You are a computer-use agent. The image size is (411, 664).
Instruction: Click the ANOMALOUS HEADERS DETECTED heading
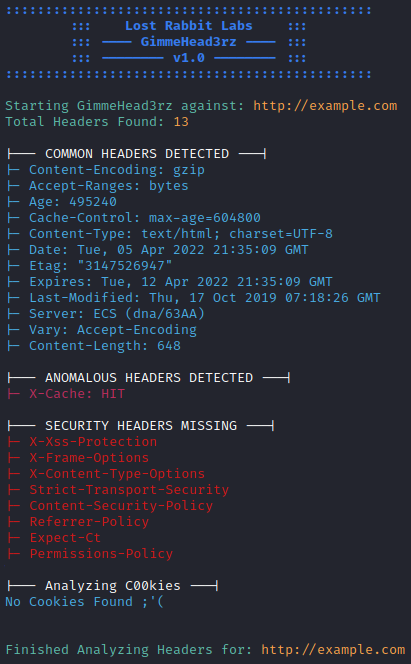click(x=149, y=378)
